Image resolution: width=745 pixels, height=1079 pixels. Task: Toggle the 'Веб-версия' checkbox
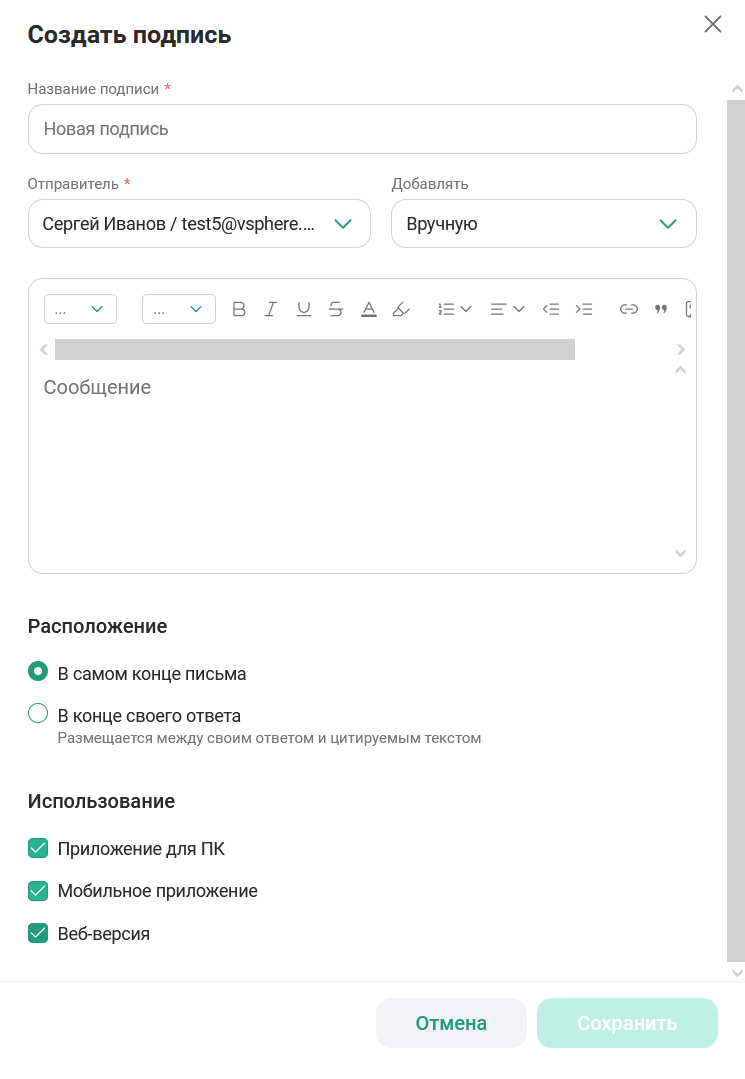[38, 934]
